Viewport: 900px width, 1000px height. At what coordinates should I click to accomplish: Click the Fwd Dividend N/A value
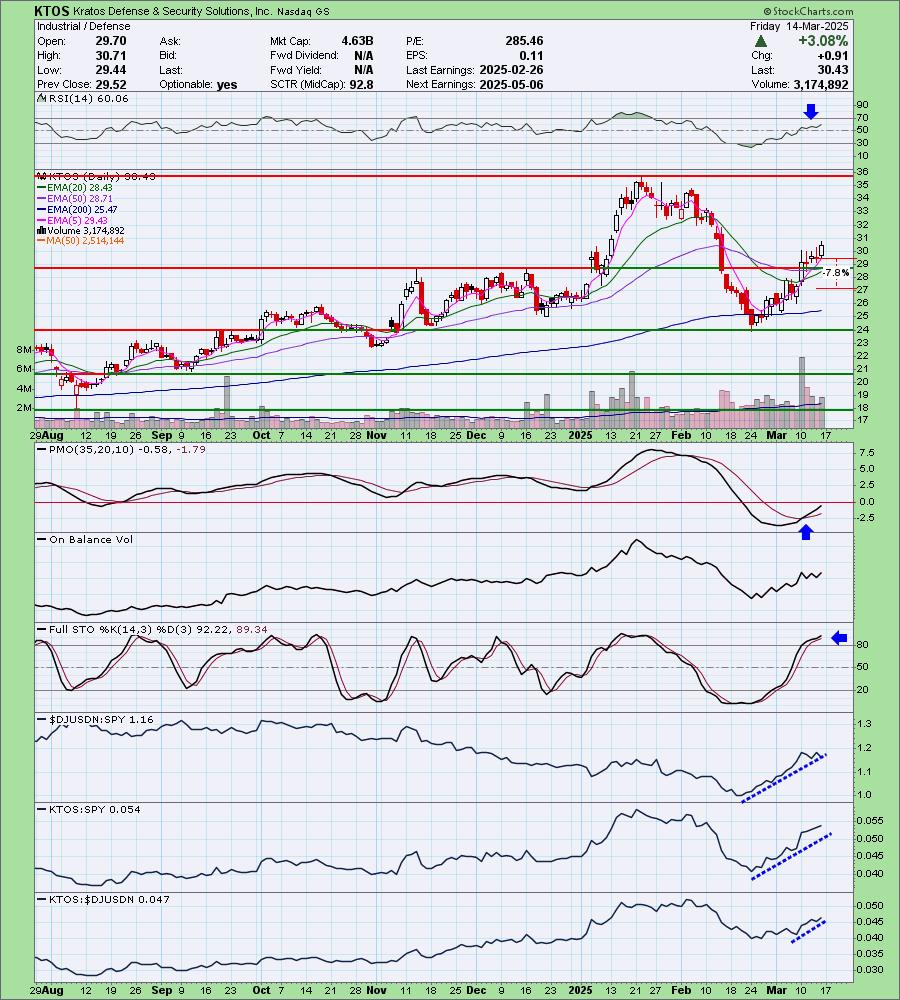364,55
